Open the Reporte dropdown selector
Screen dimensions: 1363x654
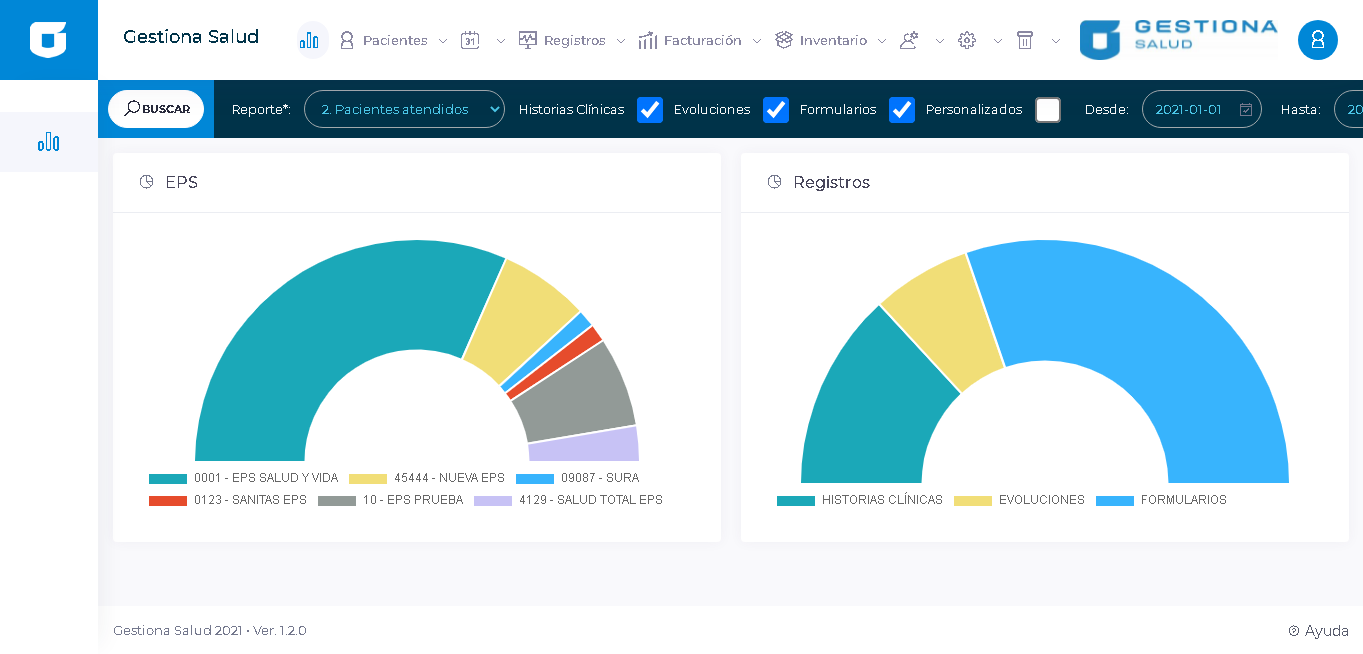[x=404, y=109]
